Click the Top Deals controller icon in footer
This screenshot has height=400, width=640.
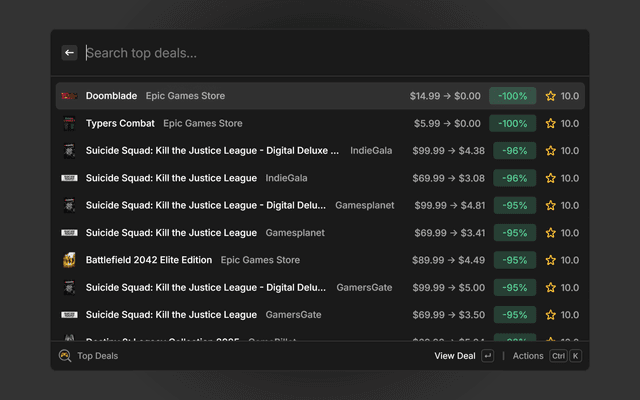(65, 356)
